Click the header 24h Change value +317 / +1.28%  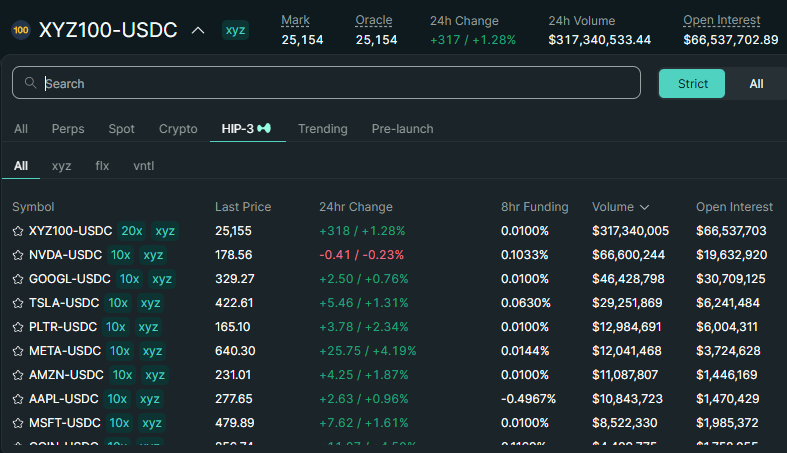pos(473,40)
